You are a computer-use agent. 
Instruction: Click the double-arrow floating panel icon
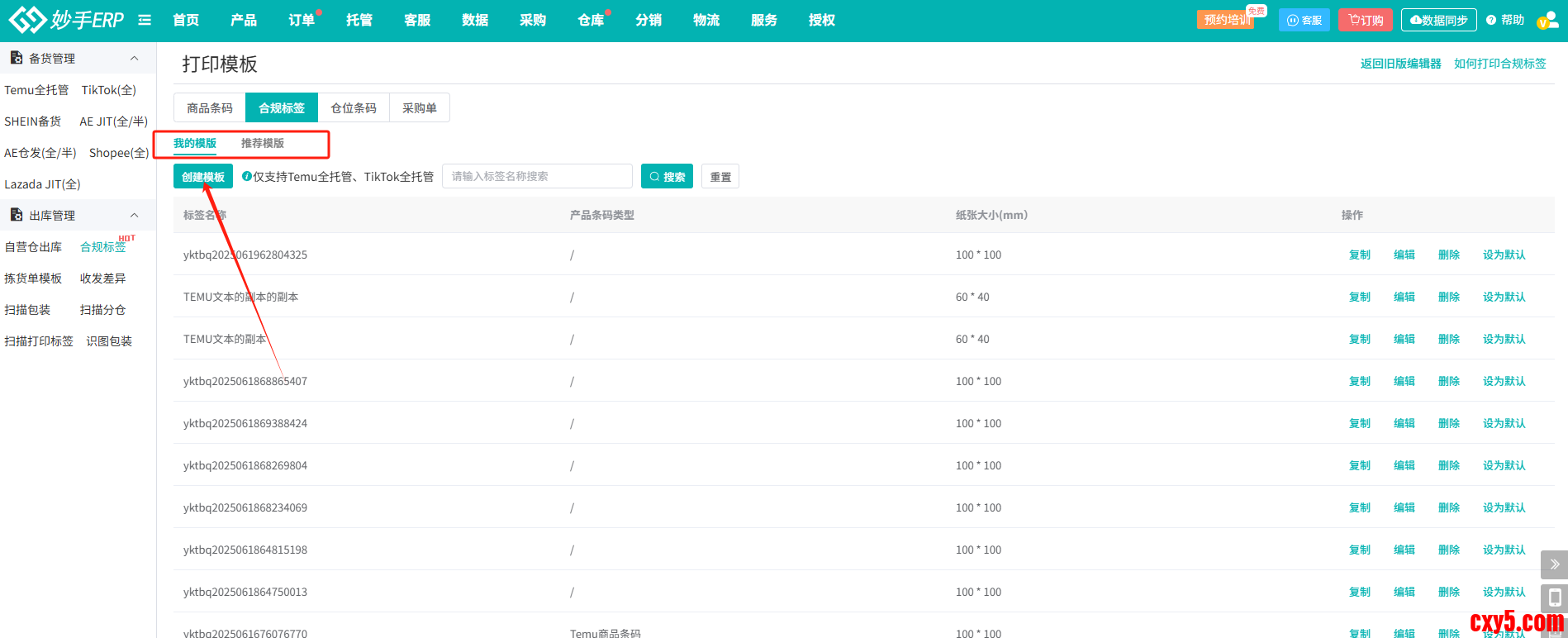(x=1554, y=564)
